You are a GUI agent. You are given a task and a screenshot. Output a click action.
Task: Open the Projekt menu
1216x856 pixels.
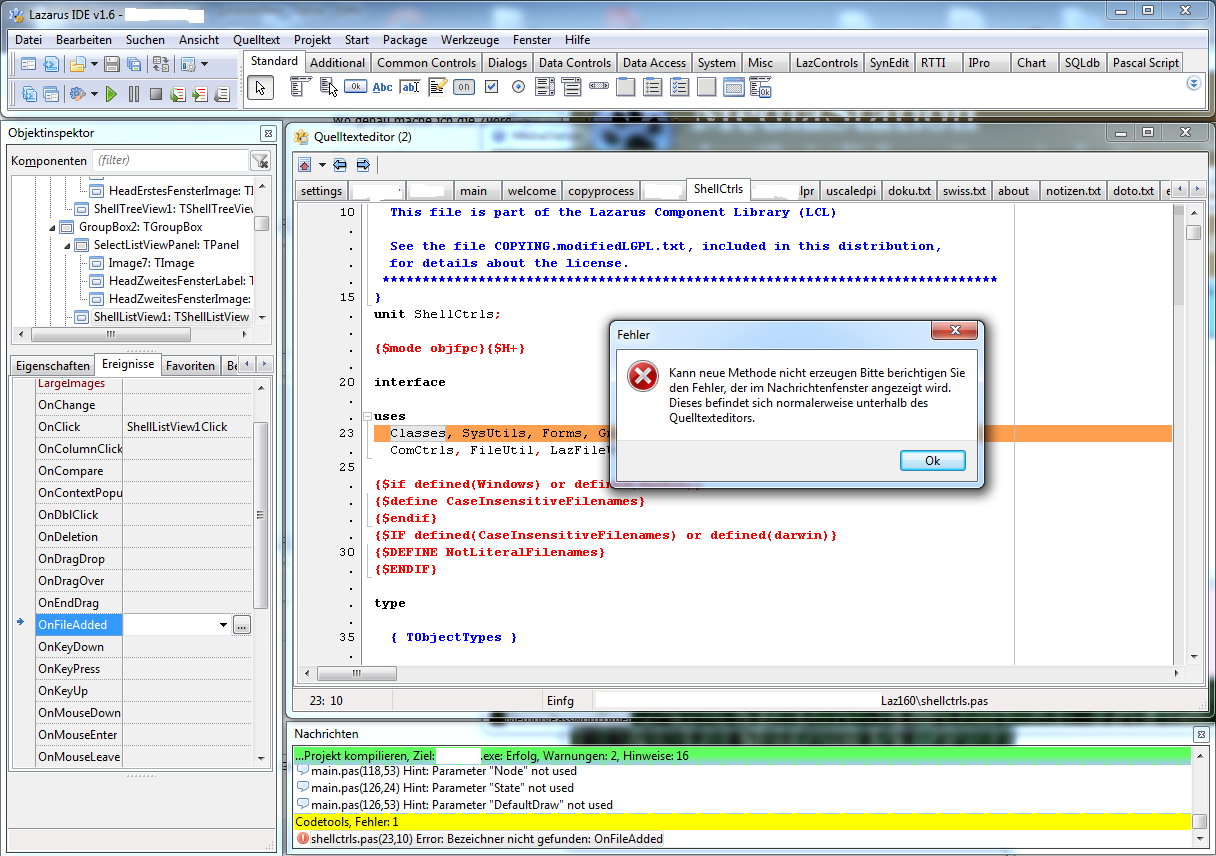click(312, 40)
